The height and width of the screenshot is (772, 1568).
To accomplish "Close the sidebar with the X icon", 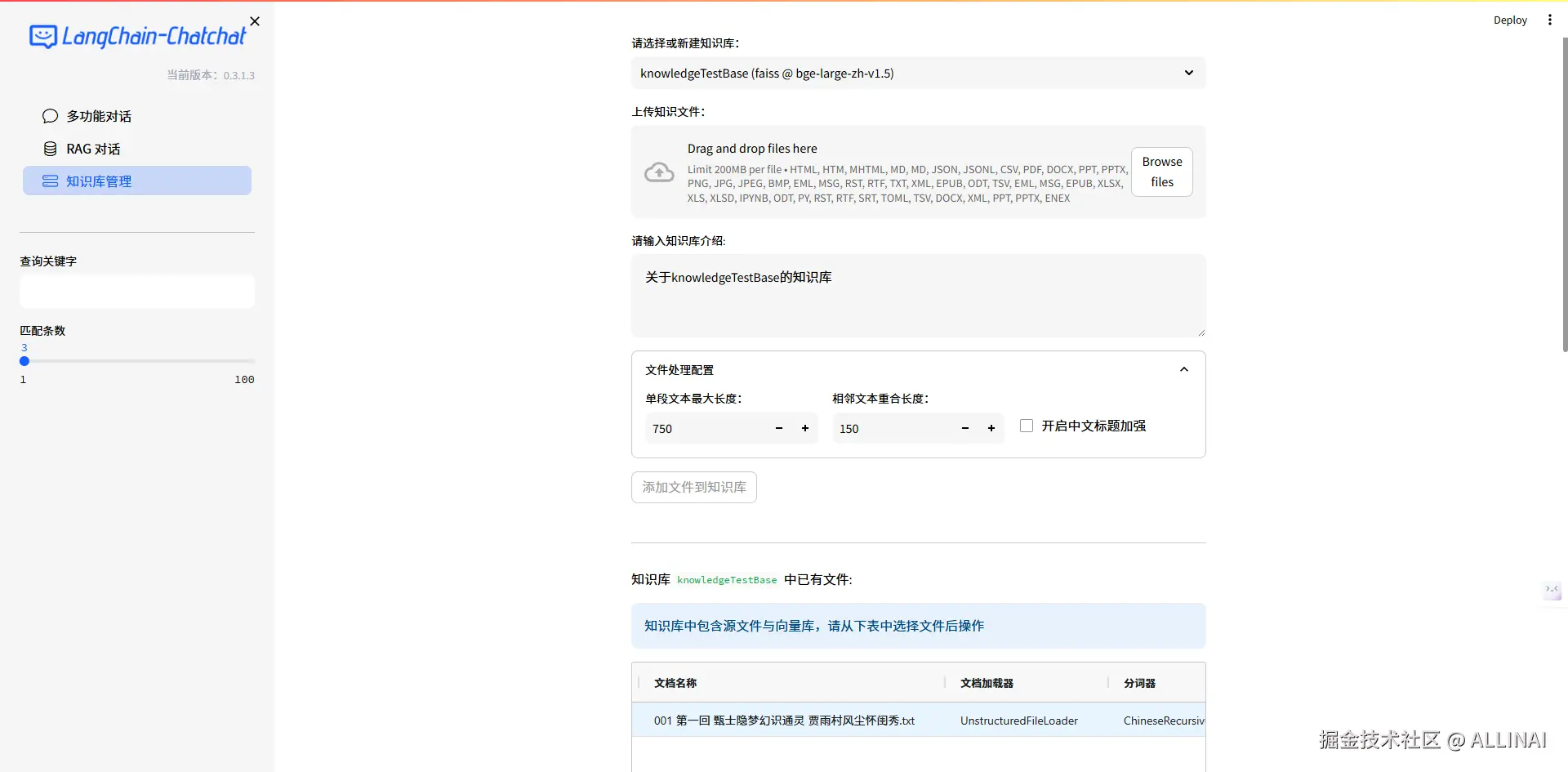I will [255, 21].
